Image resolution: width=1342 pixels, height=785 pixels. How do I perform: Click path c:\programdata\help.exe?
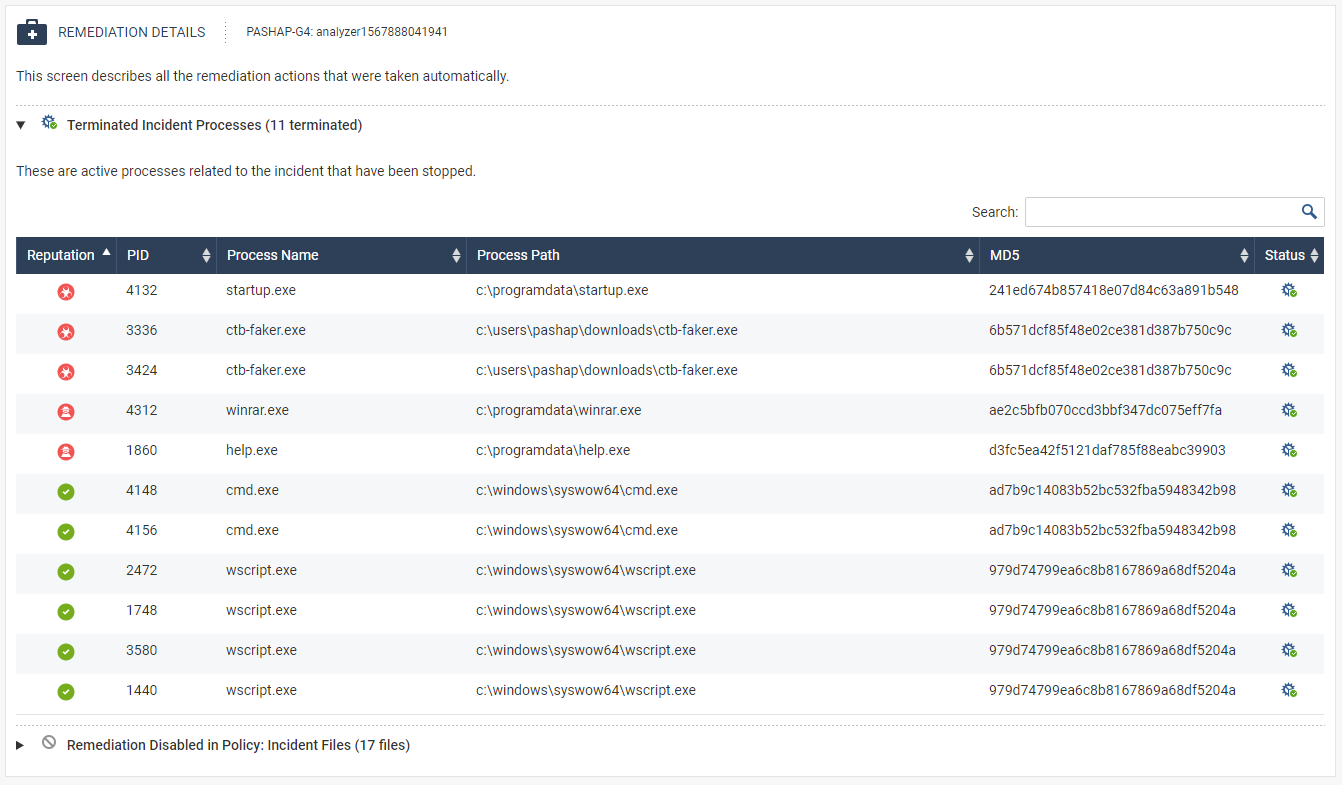553,450
